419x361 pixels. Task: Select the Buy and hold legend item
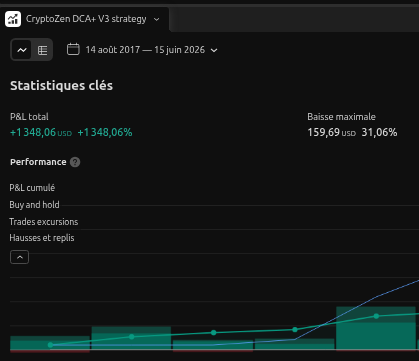tap(34, 205)
